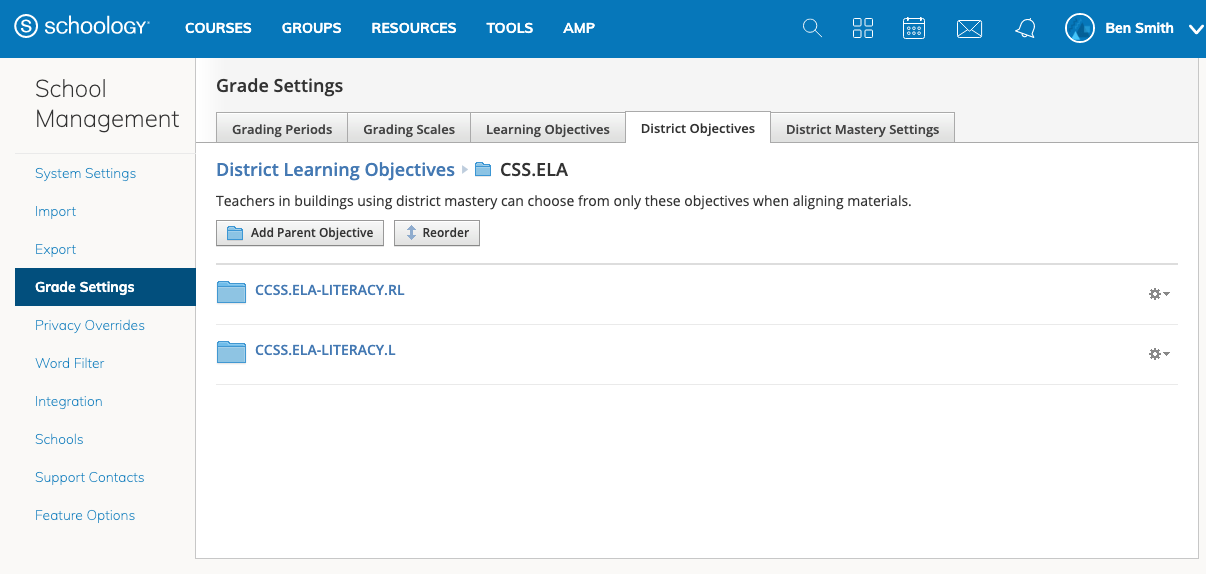Expand the Ben Smith account dropdown arrow
The height and width of the screenshot is (574, 1206).
pos(1195,29)
